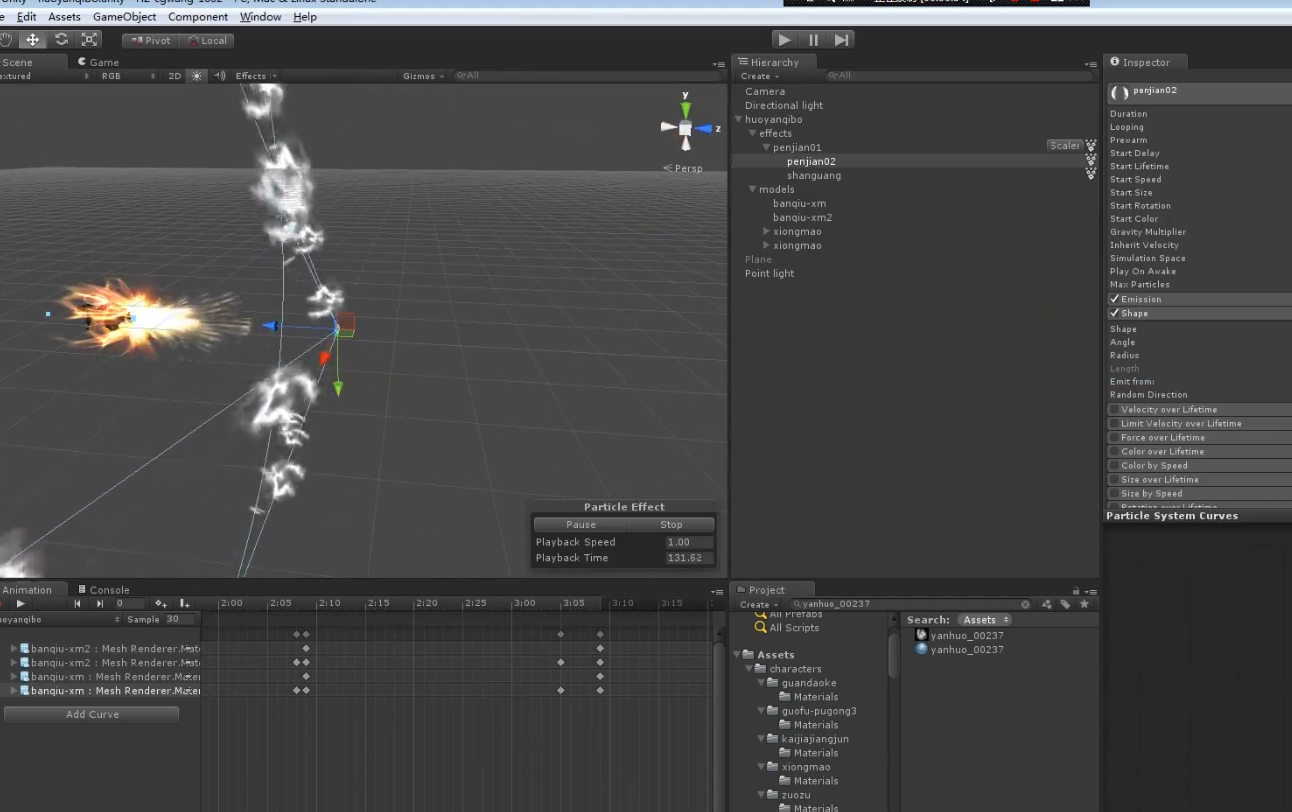Enable Color by Speed module
Viewport: 1292px width, 812px height.
coord(1114,465)
